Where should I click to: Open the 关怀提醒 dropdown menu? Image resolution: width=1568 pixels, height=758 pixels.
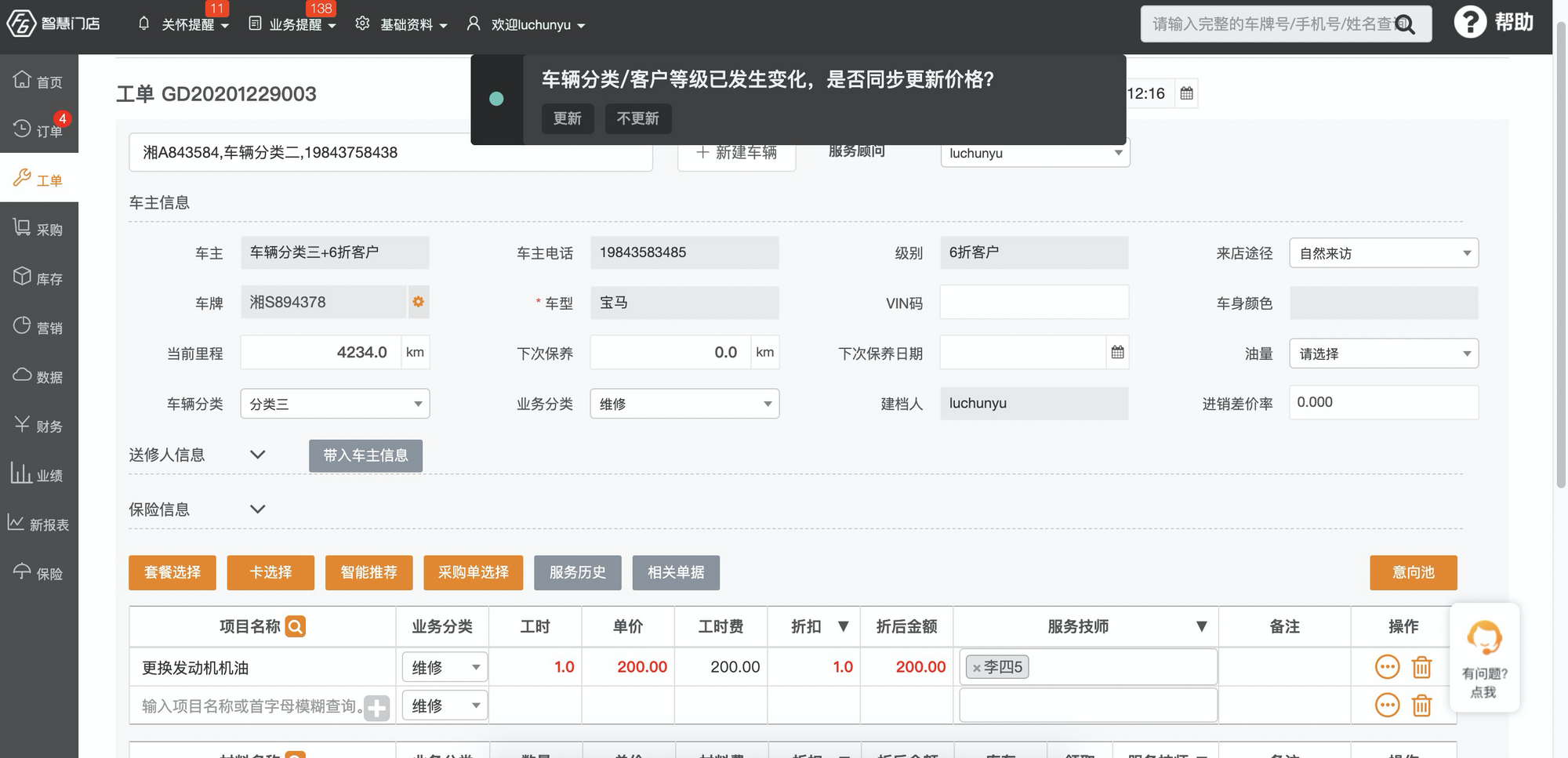click(x=183, y=24)
